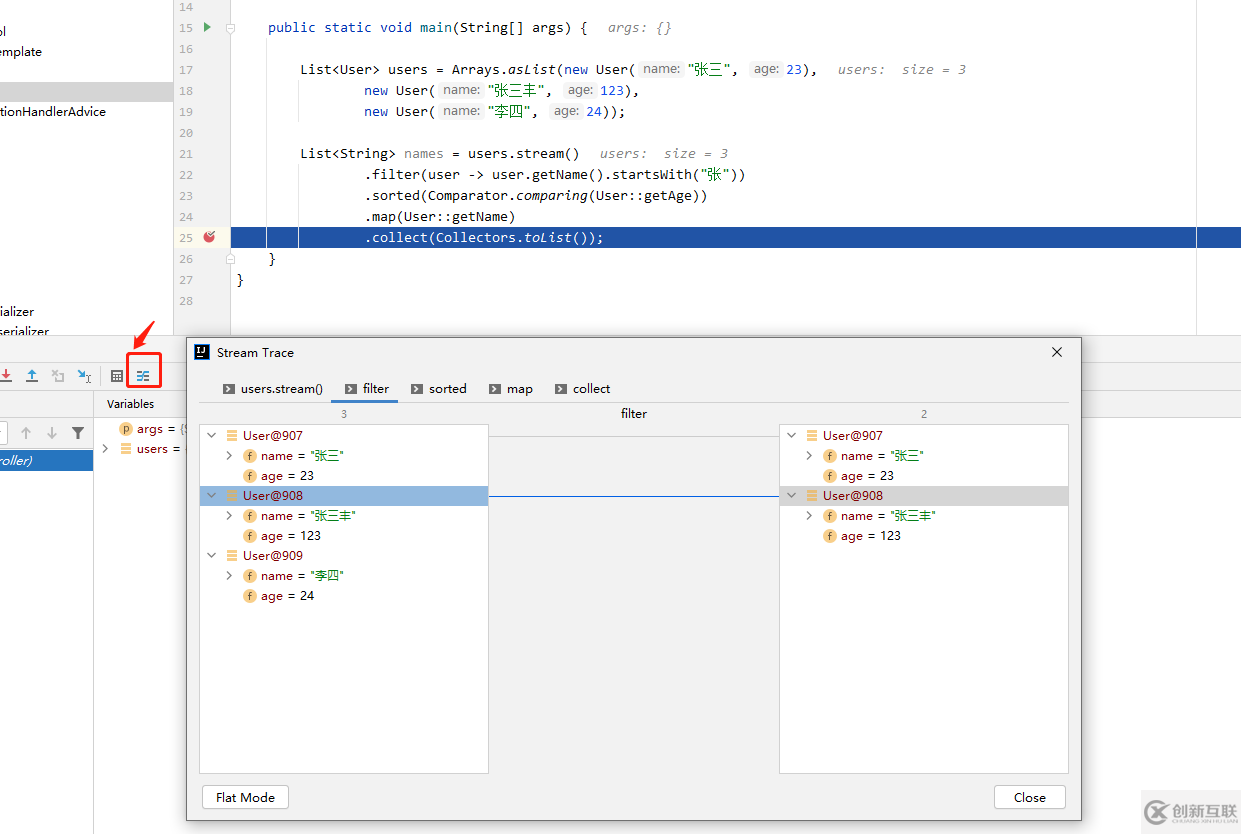This screenshot has height=834, width=1241.
Task: Toggle the code fold marker on main method line
Action: [x=230, y=28]
